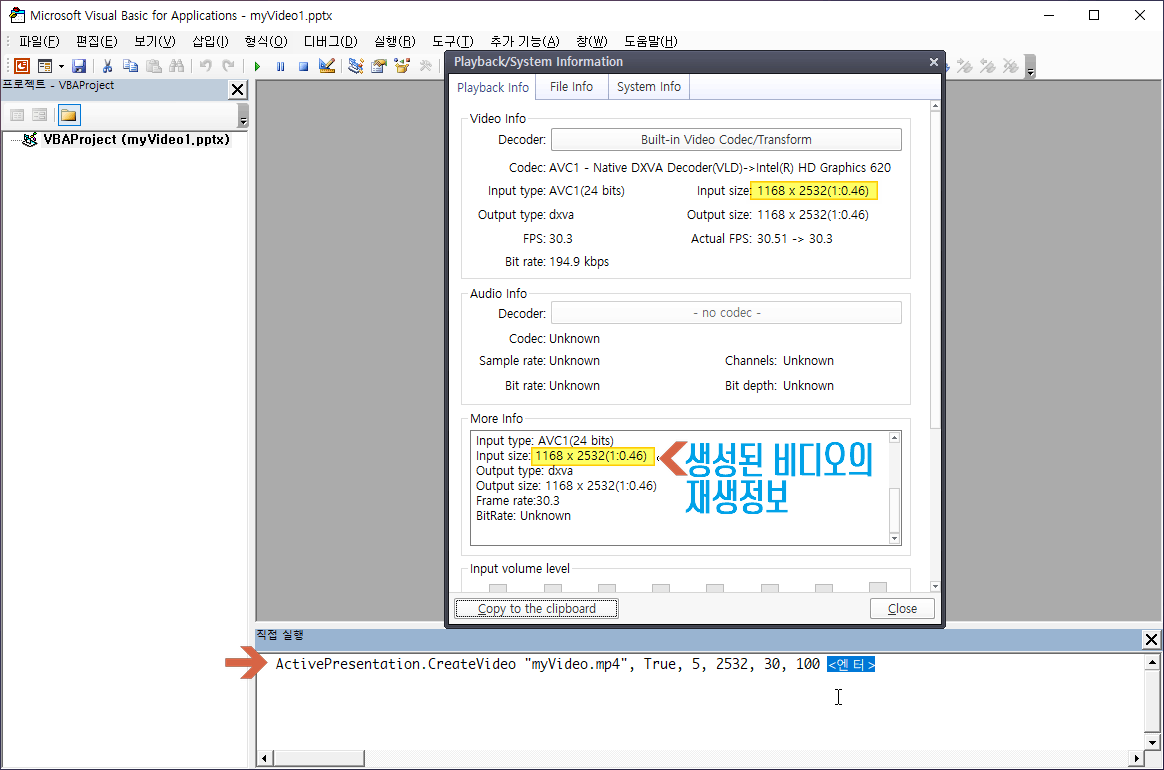The image size is (1164, 770).
Task: Click the Break pause icon
Action: tap(280, 66)
